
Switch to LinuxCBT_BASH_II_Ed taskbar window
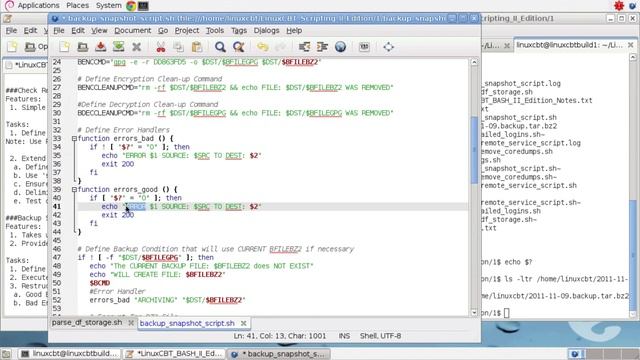click(174, 354)
